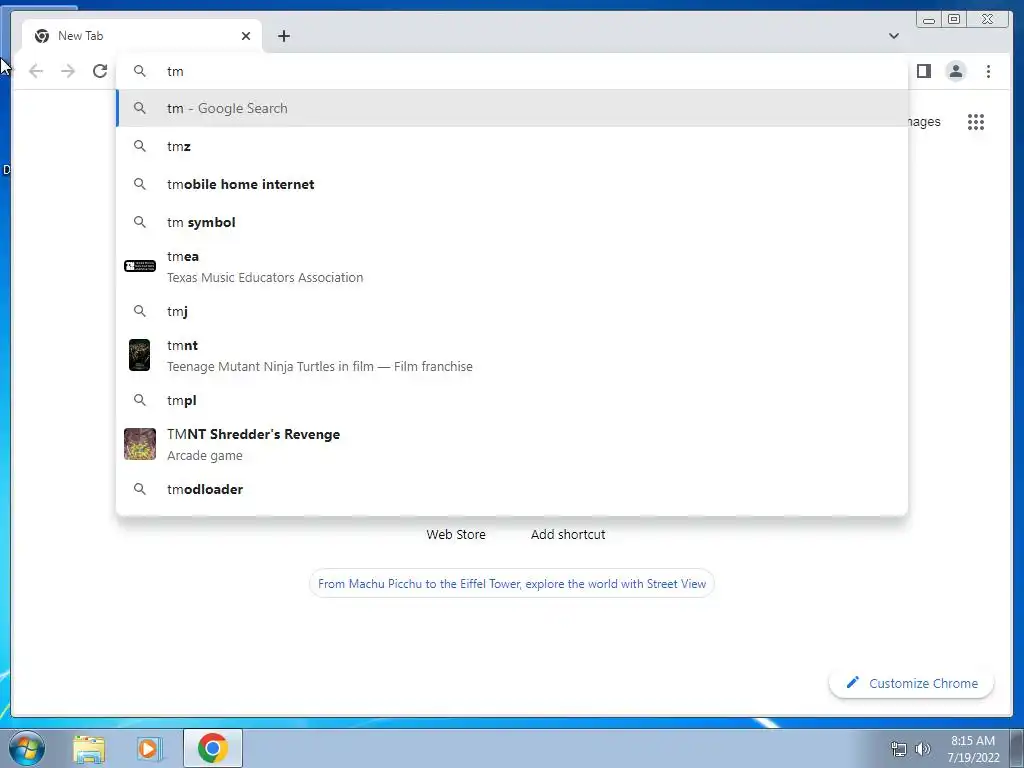Click search icon beside 'tmodloader'
Image resolution: width=1024 pixels, height=768 pixels.
click(x=140, y=489)
